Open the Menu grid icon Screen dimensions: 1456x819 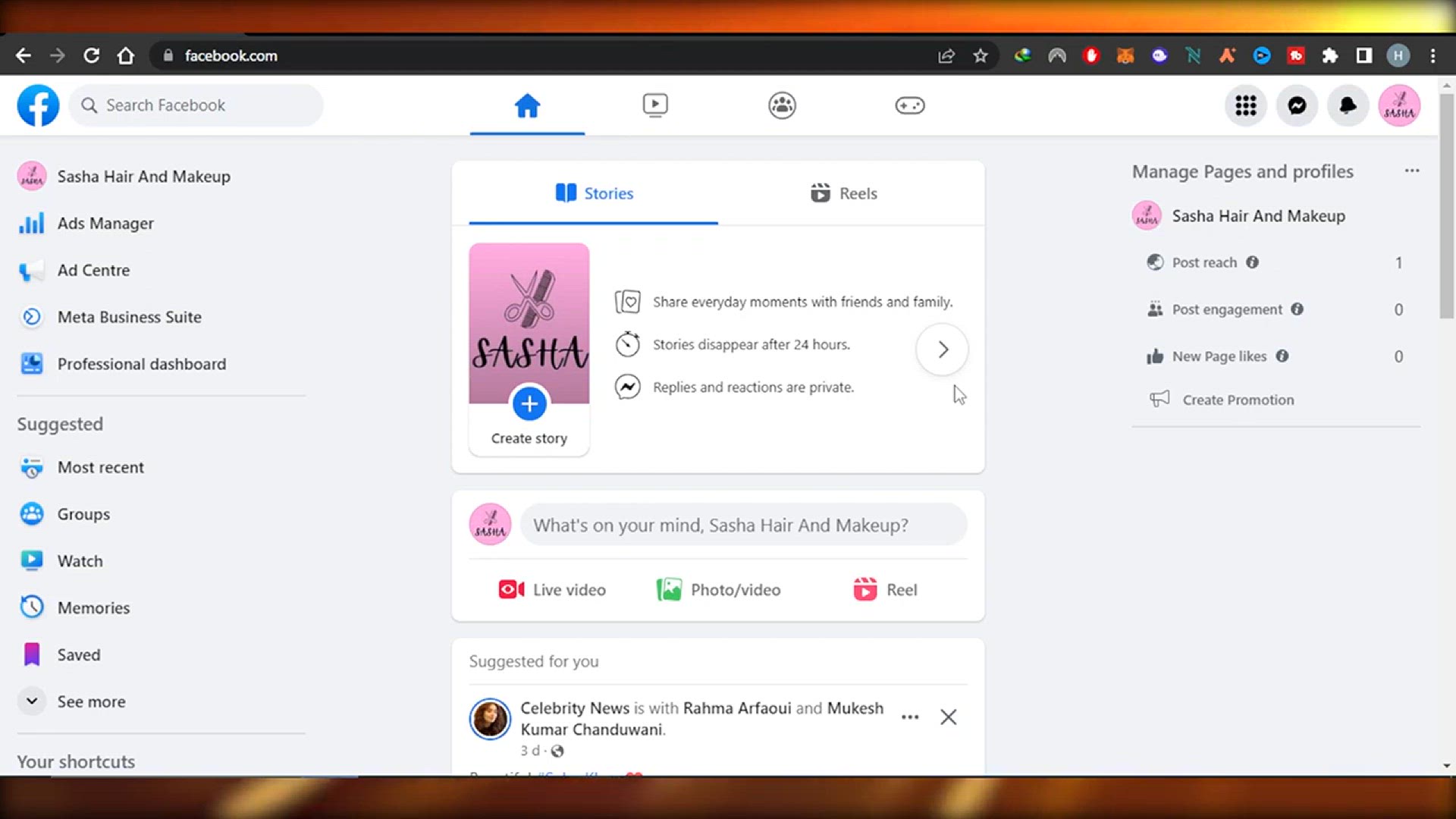click(x=1245, y=105)
